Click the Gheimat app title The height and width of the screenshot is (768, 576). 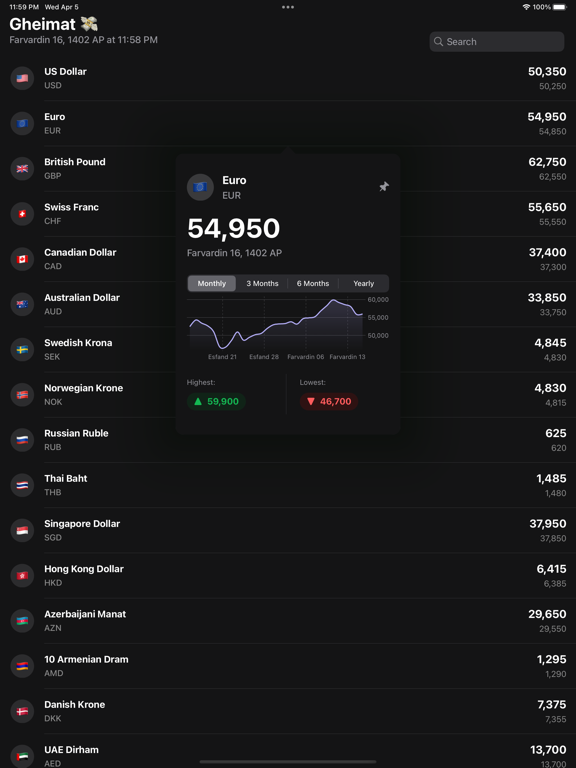click(x=43, y=24)
